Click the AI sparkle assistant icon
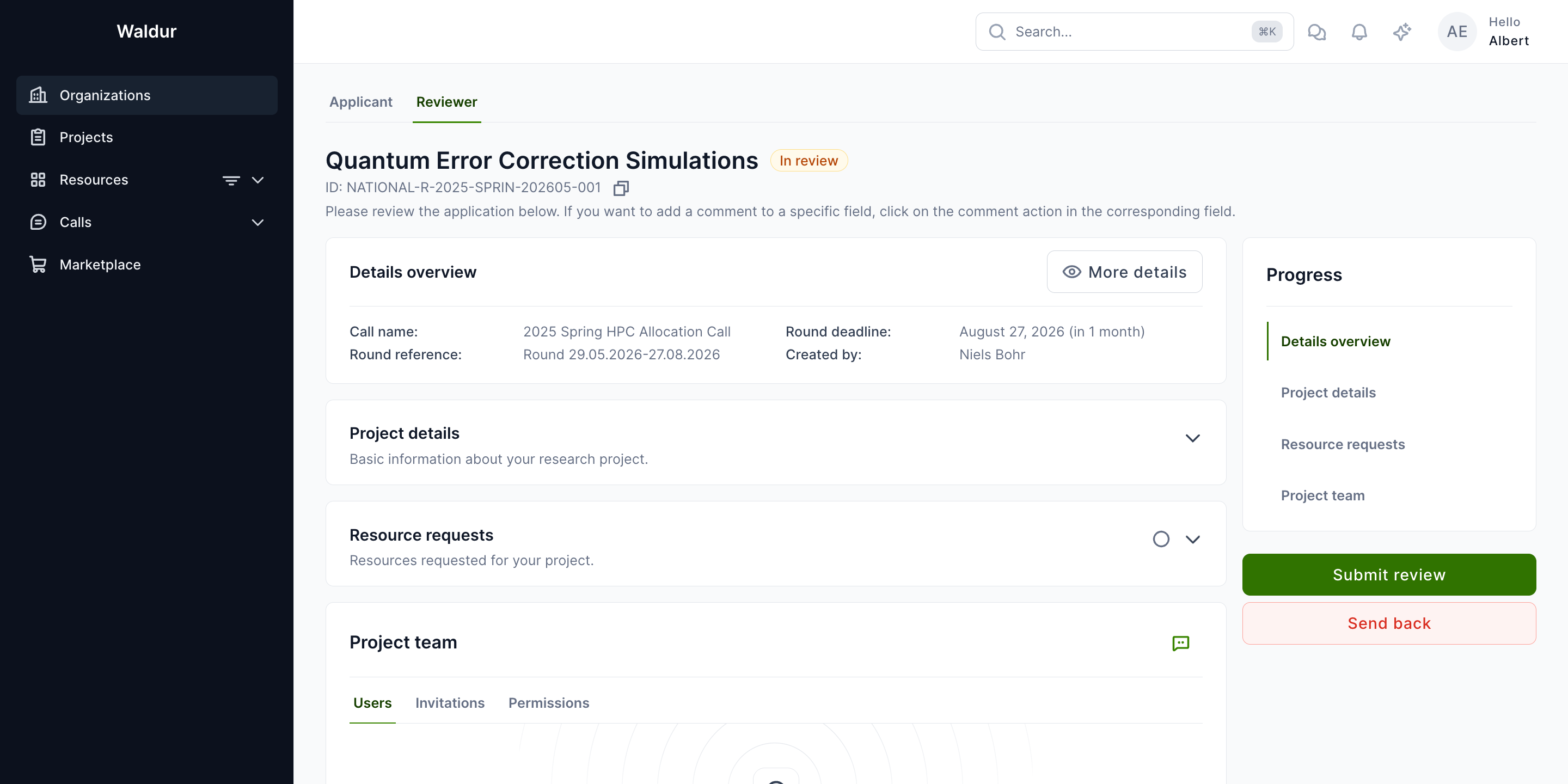 [1402, 32]
